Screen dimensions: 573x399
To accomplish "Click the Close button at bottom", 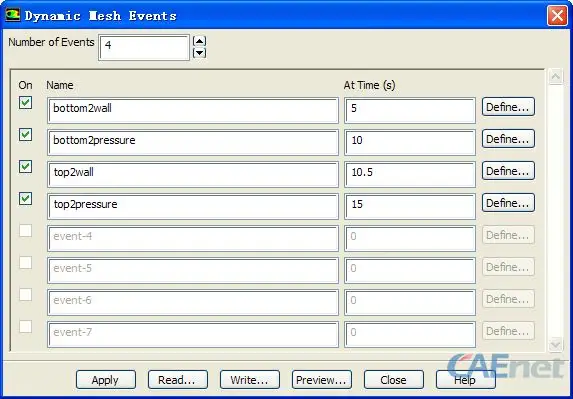I will click(x=394, y=380).
